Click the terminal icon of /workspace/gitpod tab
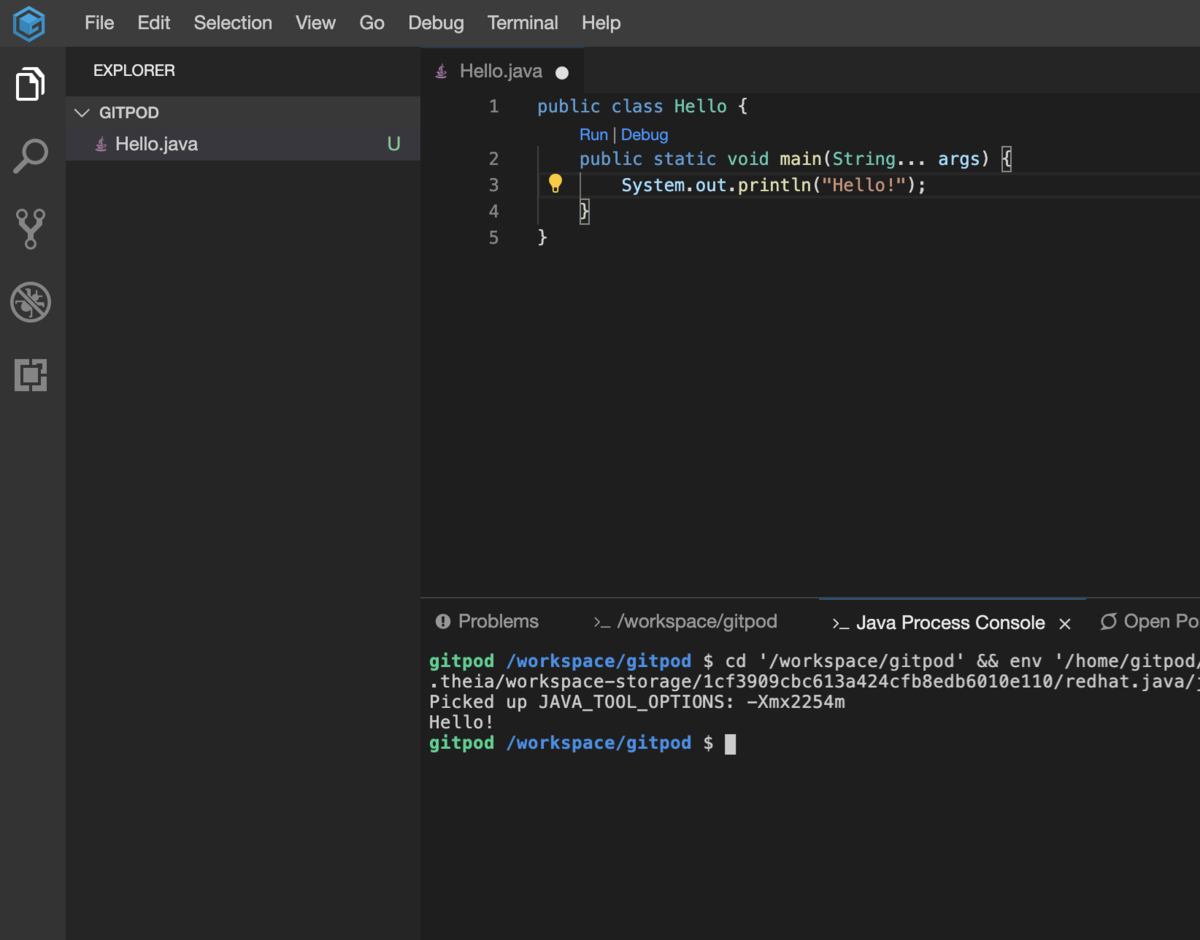The height and width of the screenshot is (940, 1200). click(601, 622)
